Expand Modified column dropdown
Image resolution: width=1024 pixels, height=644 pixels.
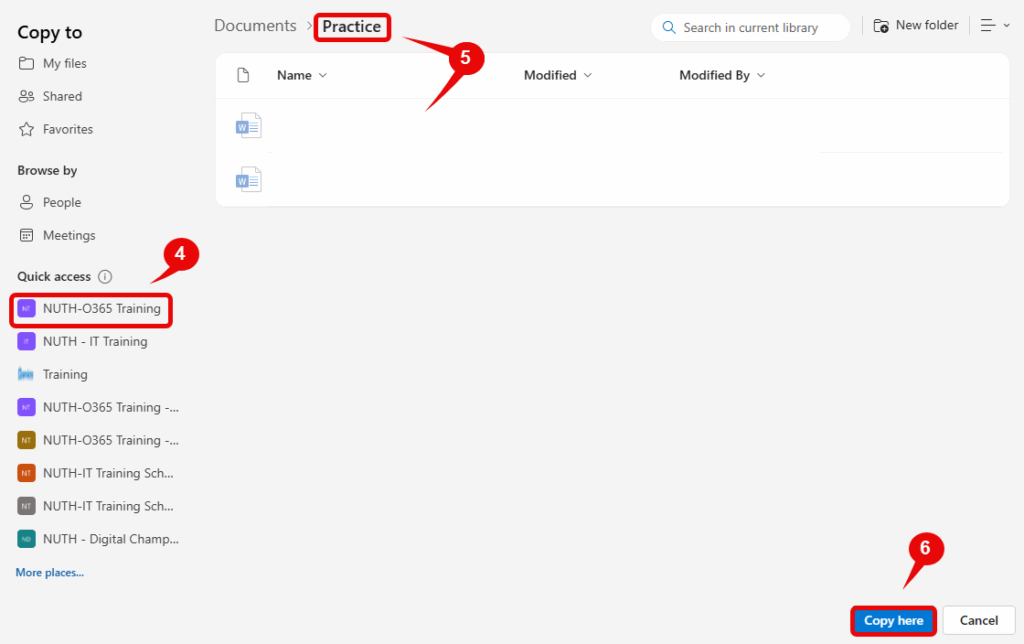click(558, 75)
